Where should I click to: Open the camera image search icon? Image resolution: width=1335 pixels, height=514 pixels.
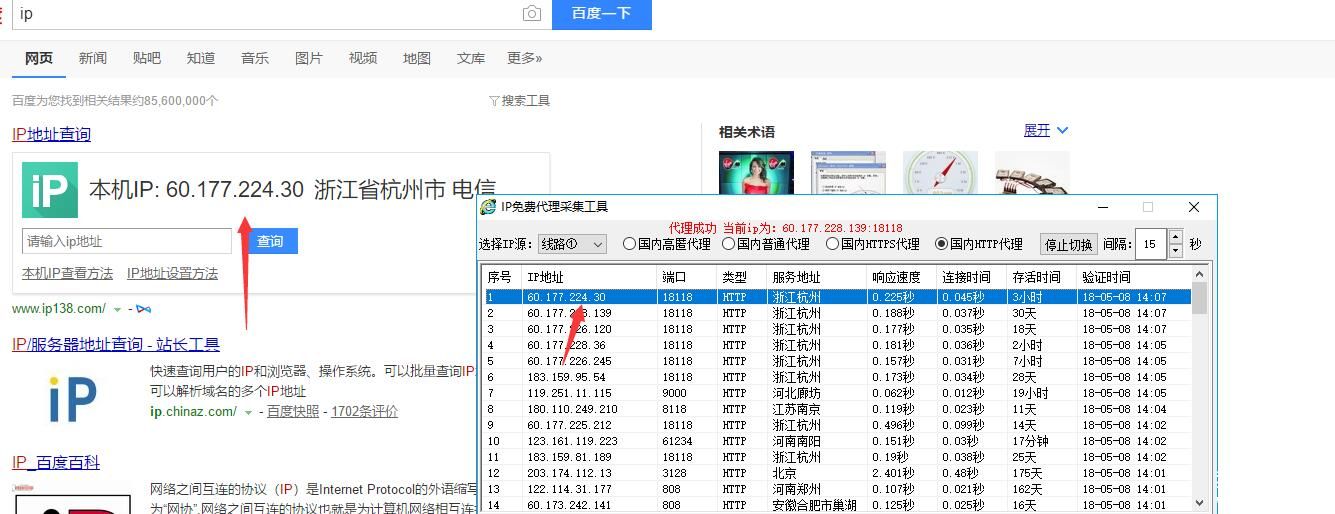(532, 14)
